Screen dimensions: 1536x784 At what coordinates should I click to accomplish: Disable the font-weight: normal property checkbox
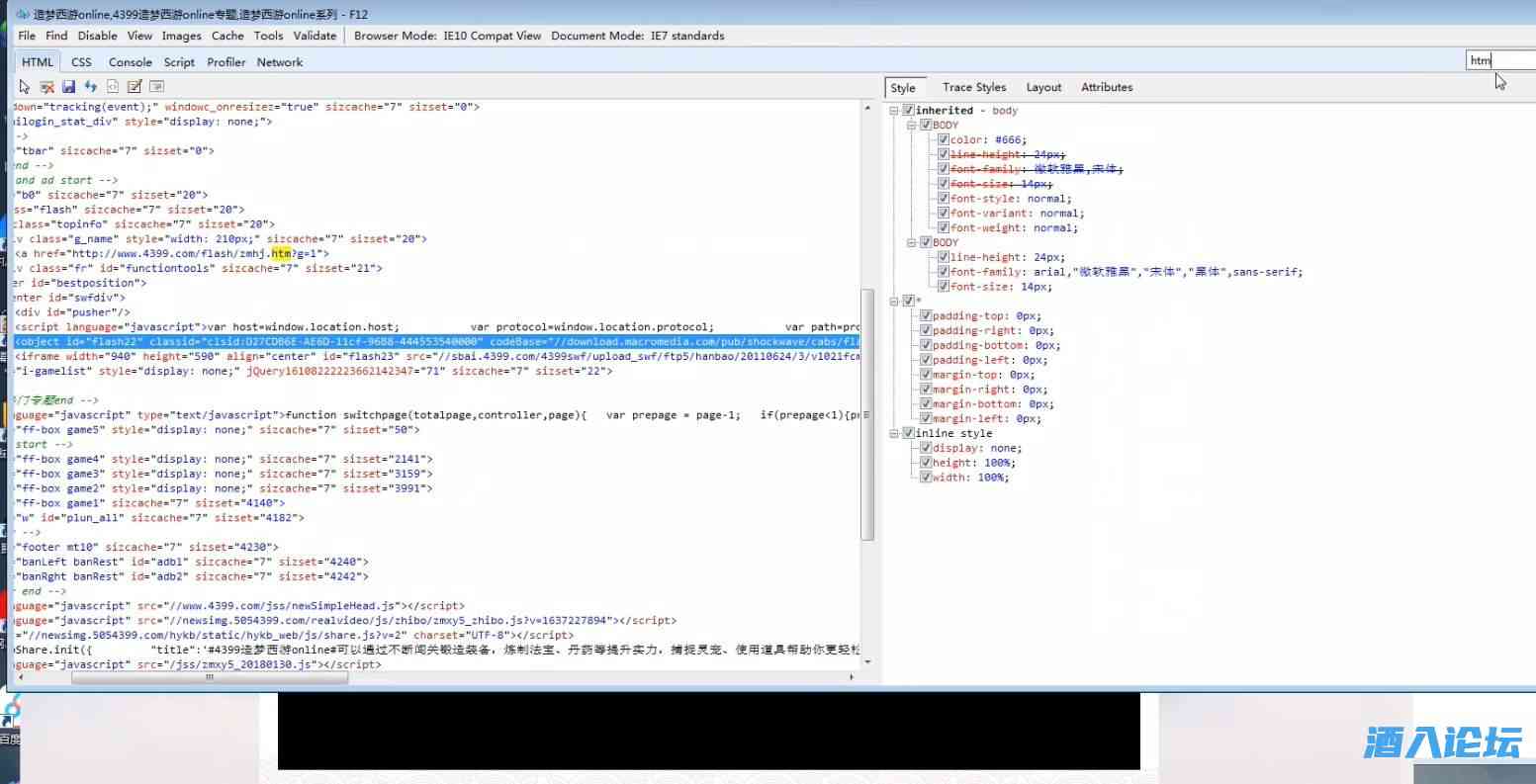944,228
